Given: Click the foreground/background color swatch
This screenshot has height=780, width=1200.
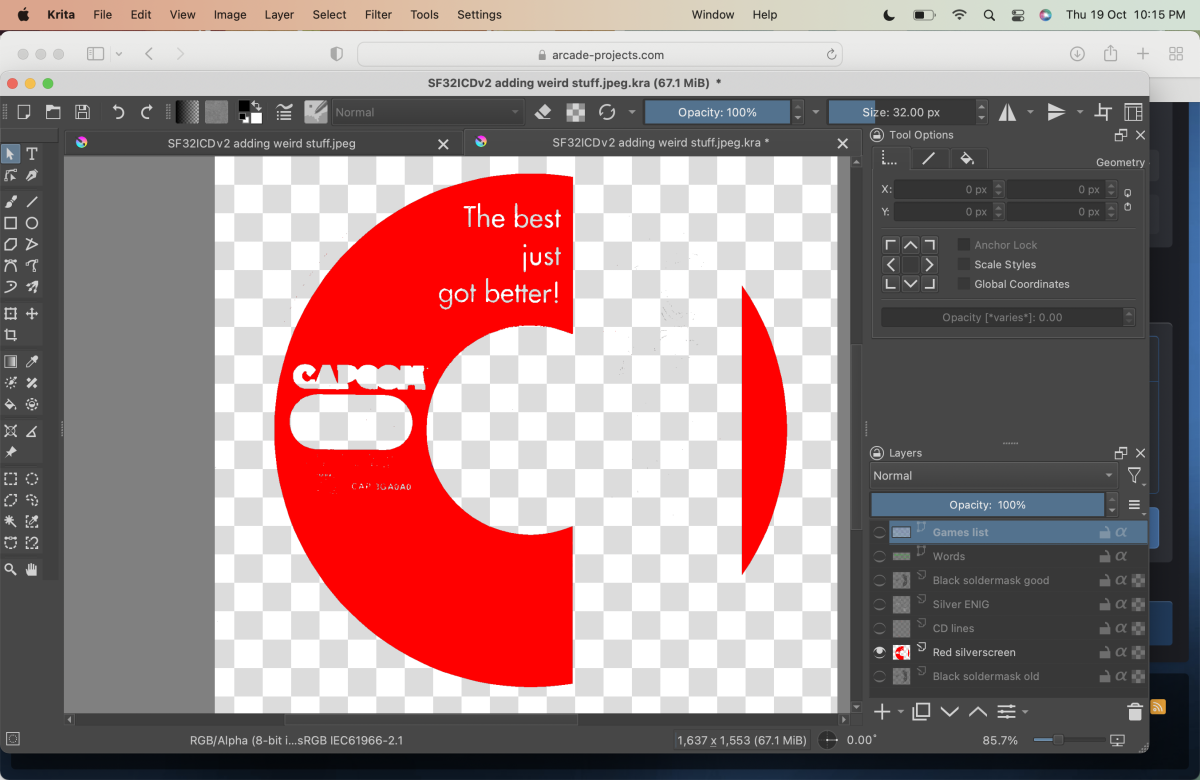Looking at the screenshot, I should pos(249,112).
